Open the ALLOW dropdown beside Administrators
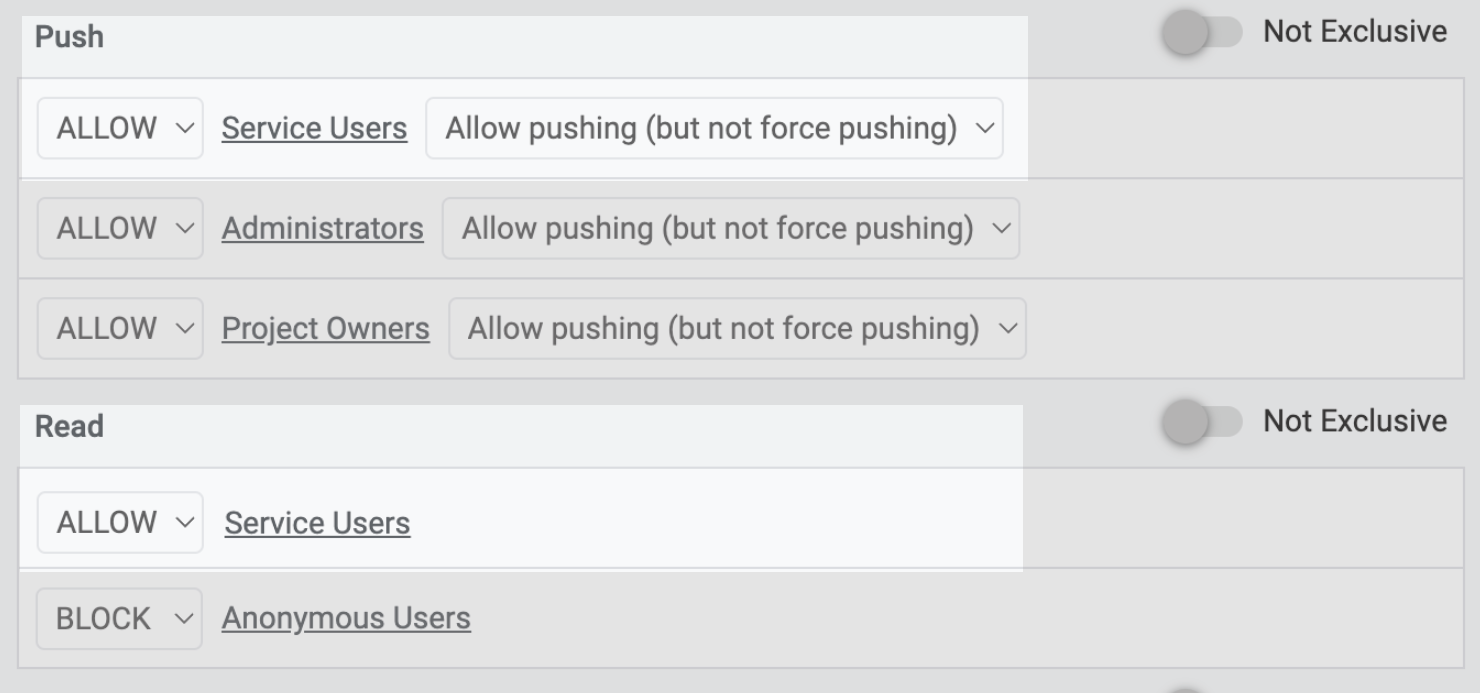Viewport: 1480px width, 693px height. point(120,228)
